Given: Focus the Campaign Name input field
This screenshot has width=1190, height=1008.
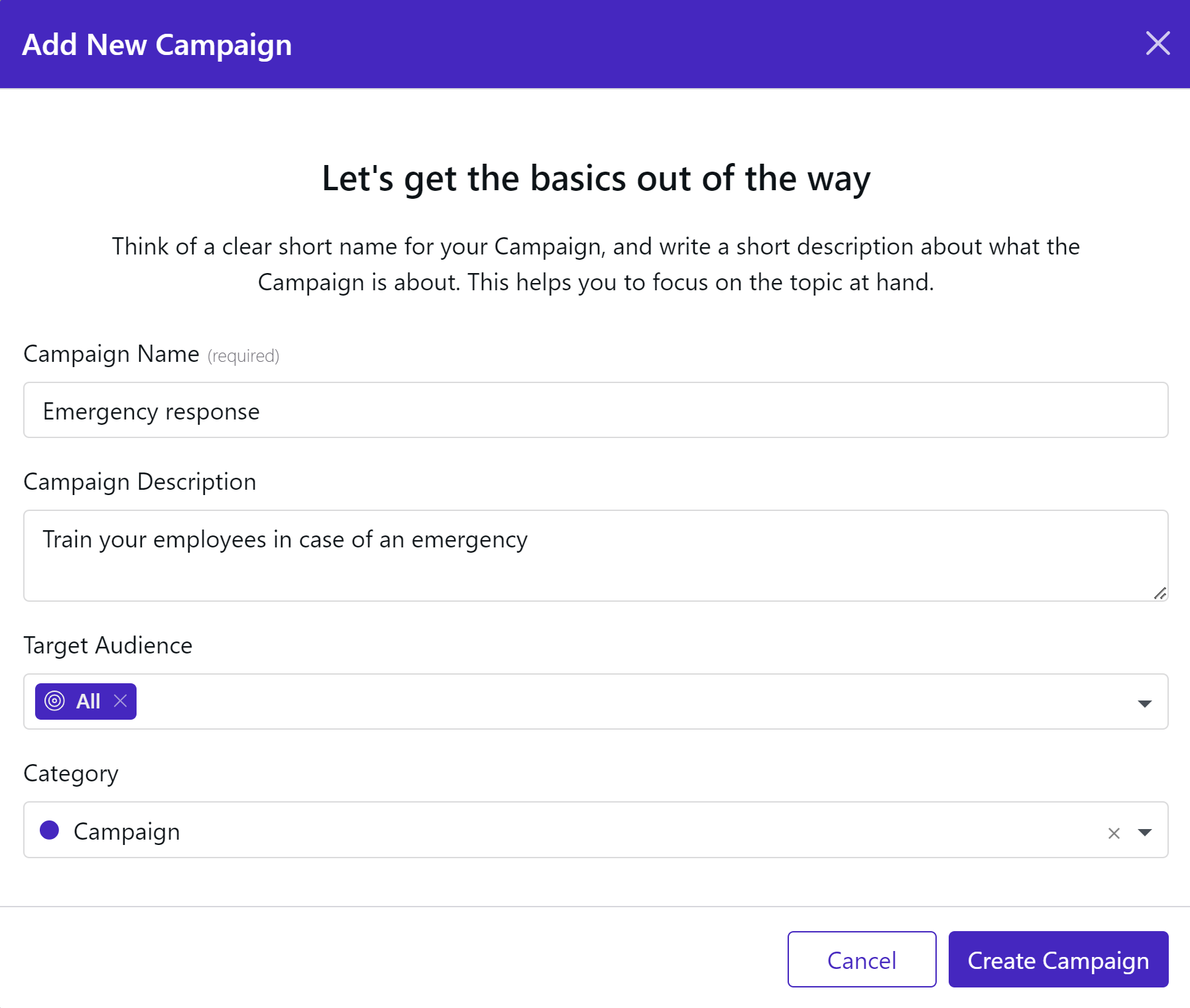Looking at the screenshot, I should (x=595, y=410).
